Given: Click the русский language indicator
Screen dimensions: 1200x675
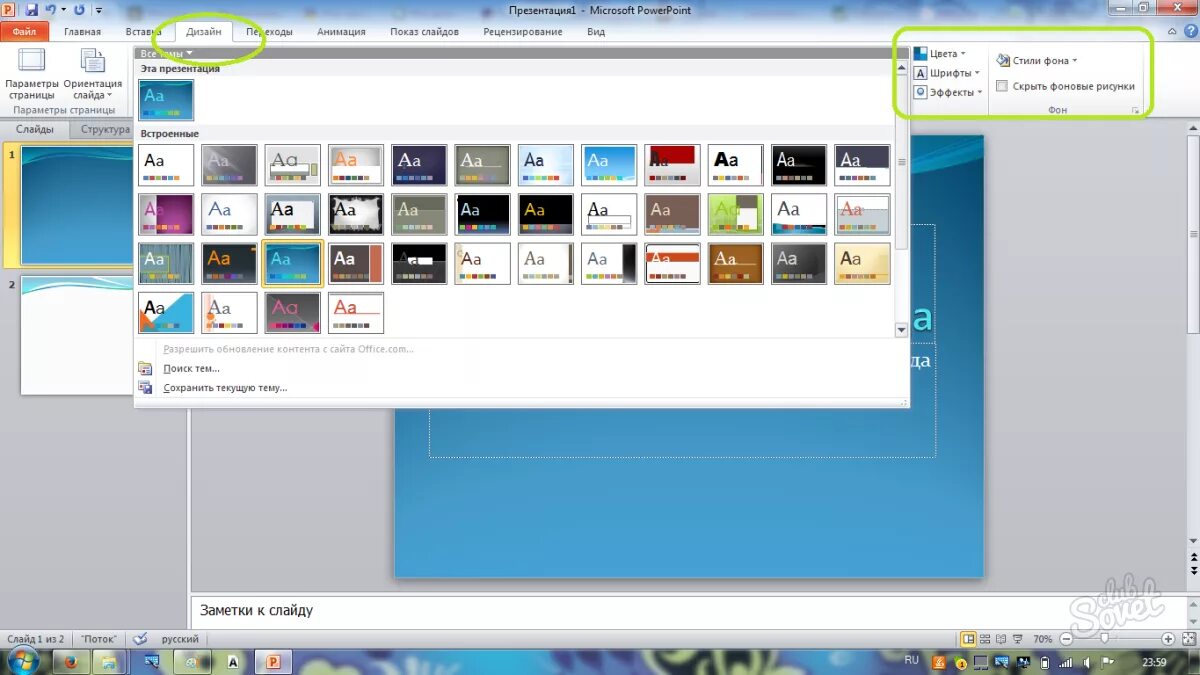Looking at the screenshot, I should (x=180, y=639).
